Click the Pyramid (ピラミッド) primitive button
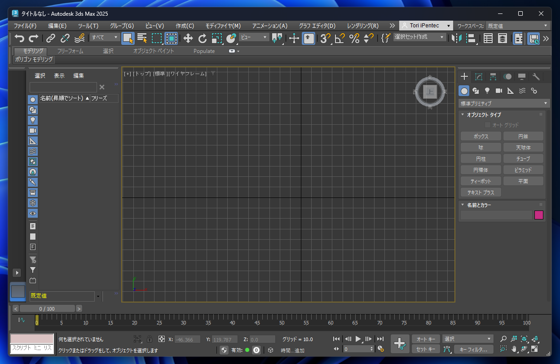The width and height of the screenshot is (560, 364). [523, 170]
